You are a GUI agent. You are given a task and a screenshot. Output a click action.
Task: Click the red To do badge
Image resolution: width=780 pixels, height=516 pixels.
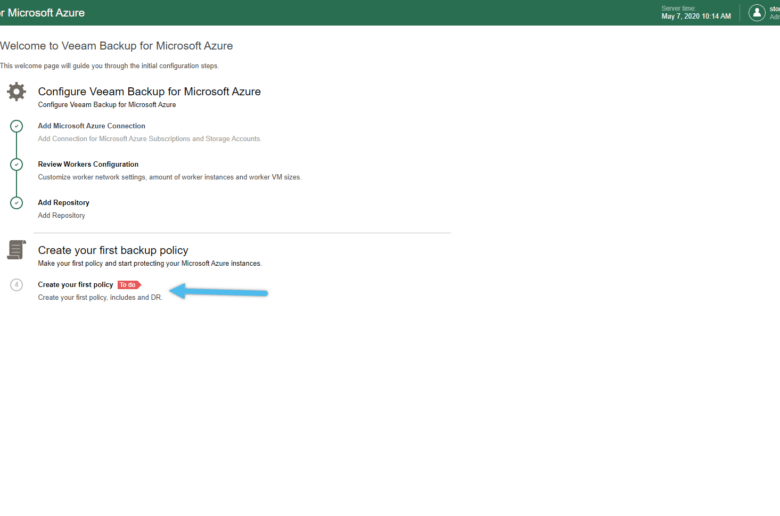coord(129,285)
